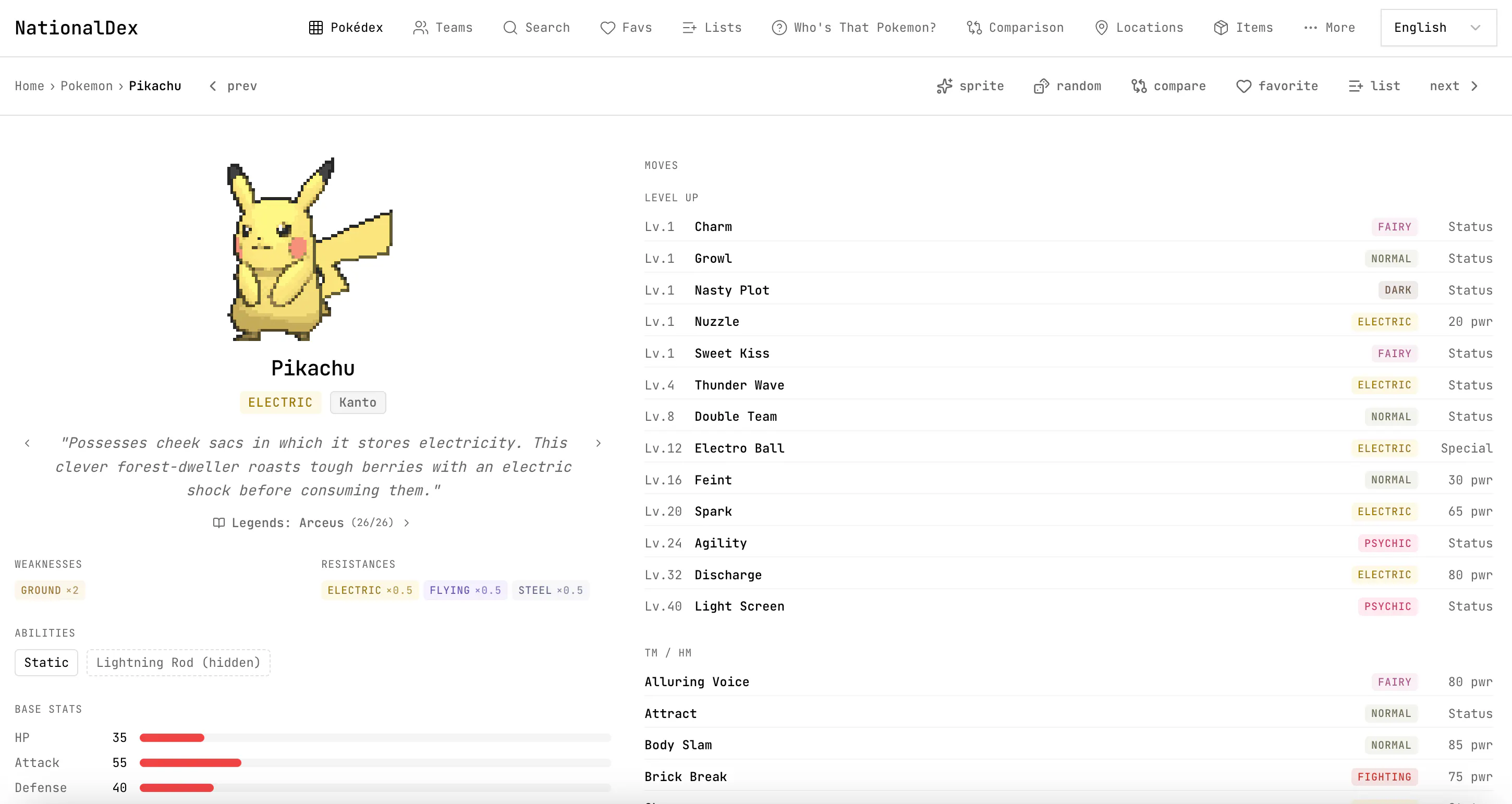Click the STEEL ×0.5 resistance badge
This screenshot has height=804, width=1512.
tap(551, 590)
